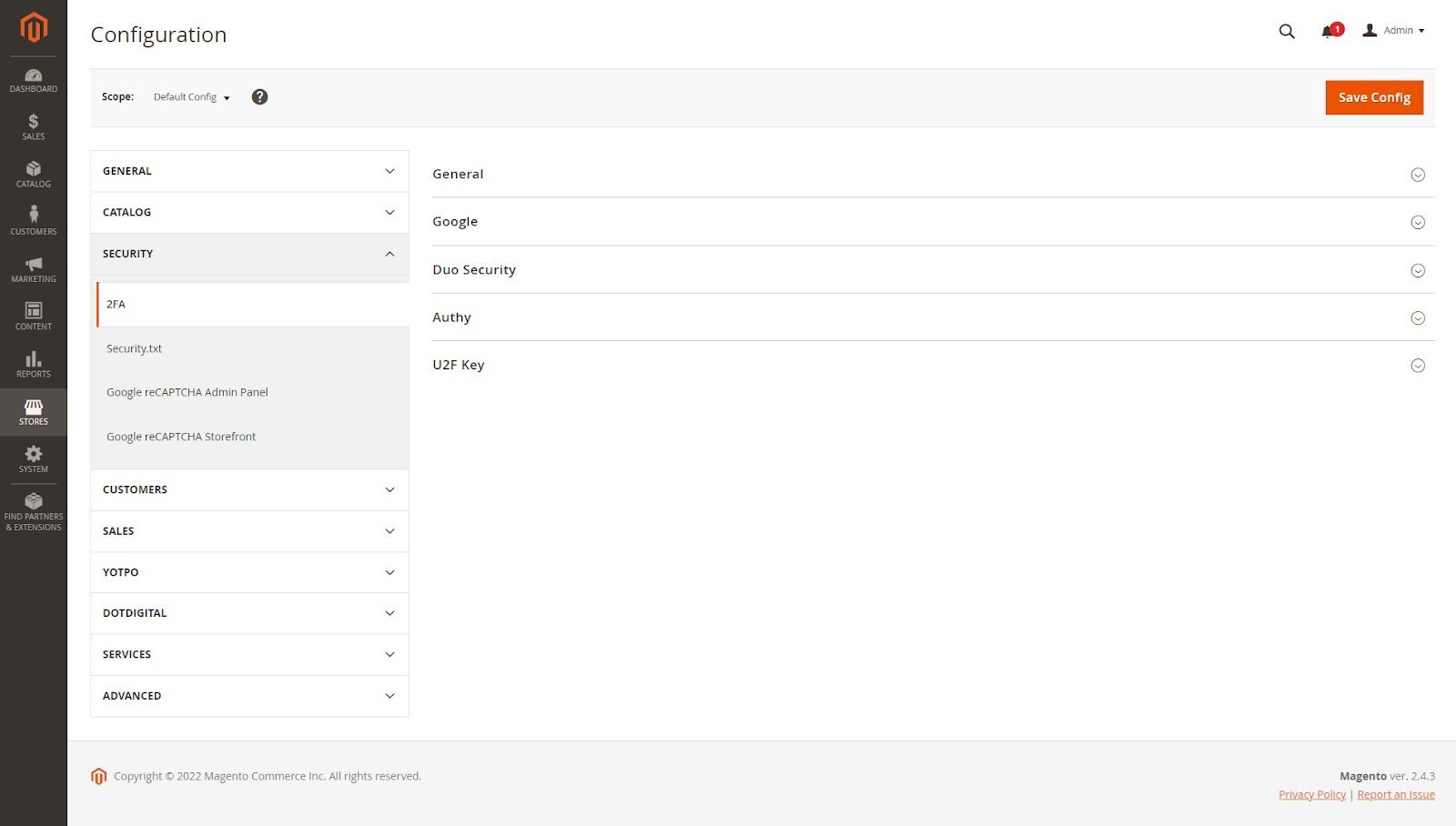The image size is (1456, 826).
Task: Expand the U2F Key section
Action: [934, 365]
